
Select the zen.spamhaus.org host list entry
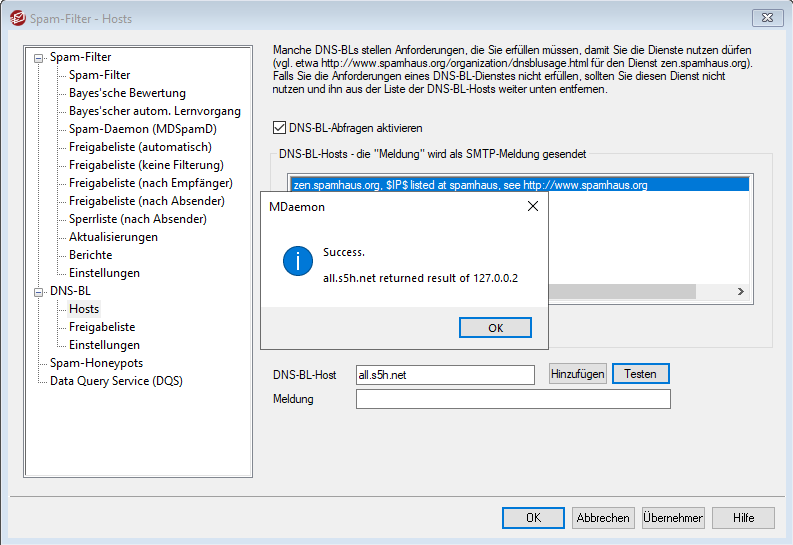pyautogui.click(x=470, y=185)
